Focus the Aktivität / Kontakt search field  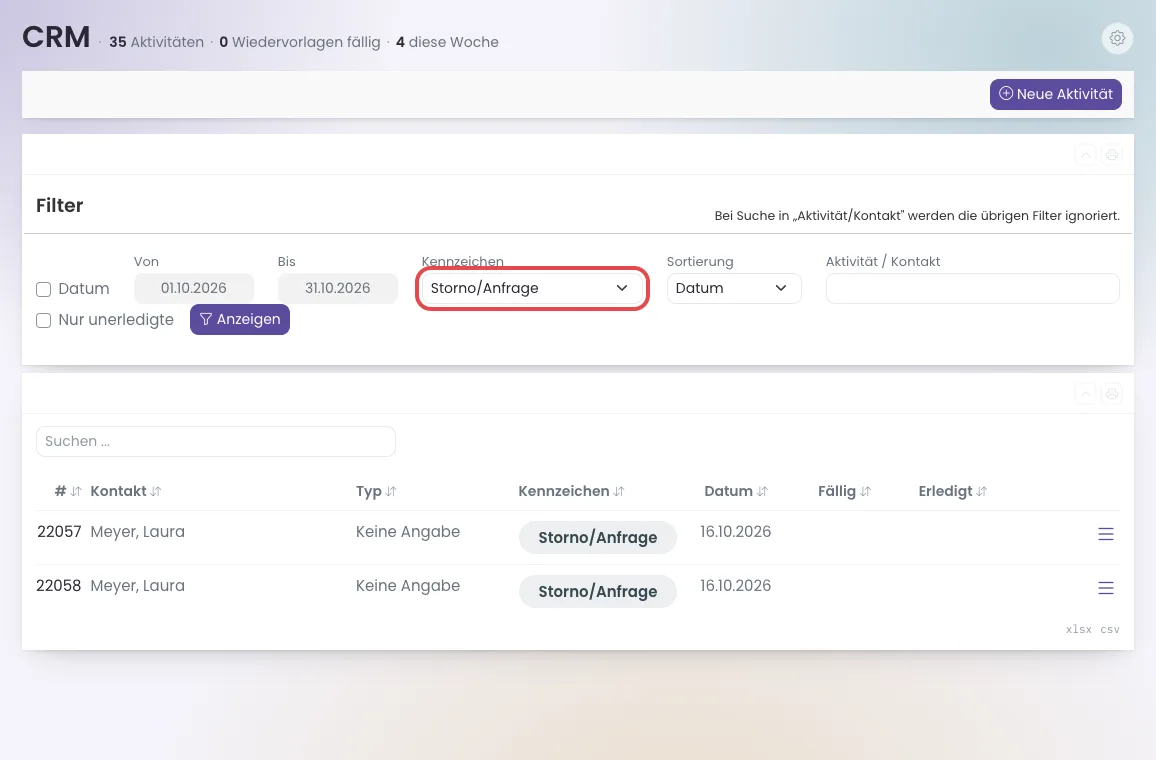tap(972, 288)
